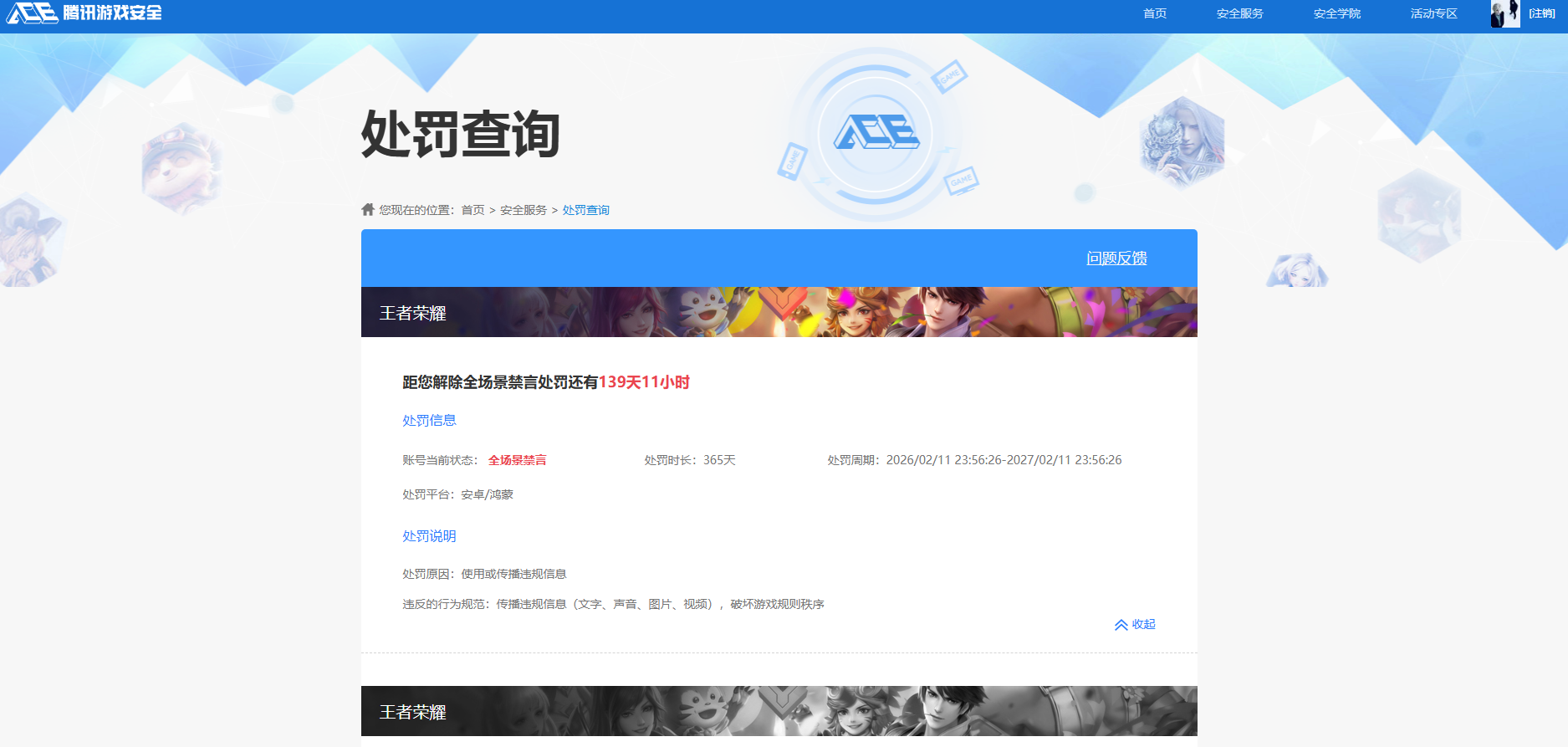Click the 处罚原因：使用或传播违规信息 text
Viewport: 1568px width, 747px height.
click(484, 574)
